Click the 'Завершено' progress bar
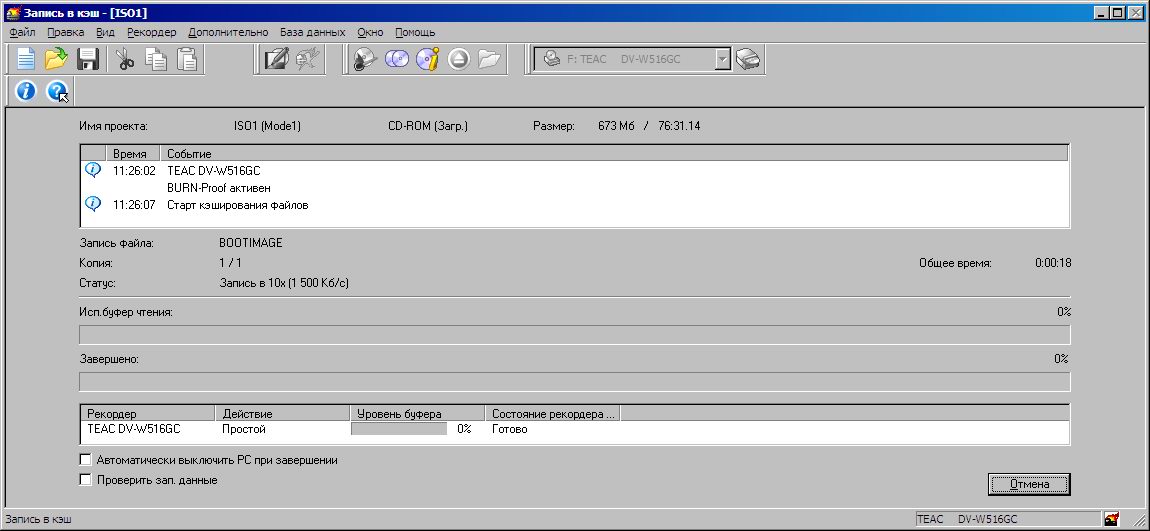The image size is (1150, 531). (x=574, y=382)
